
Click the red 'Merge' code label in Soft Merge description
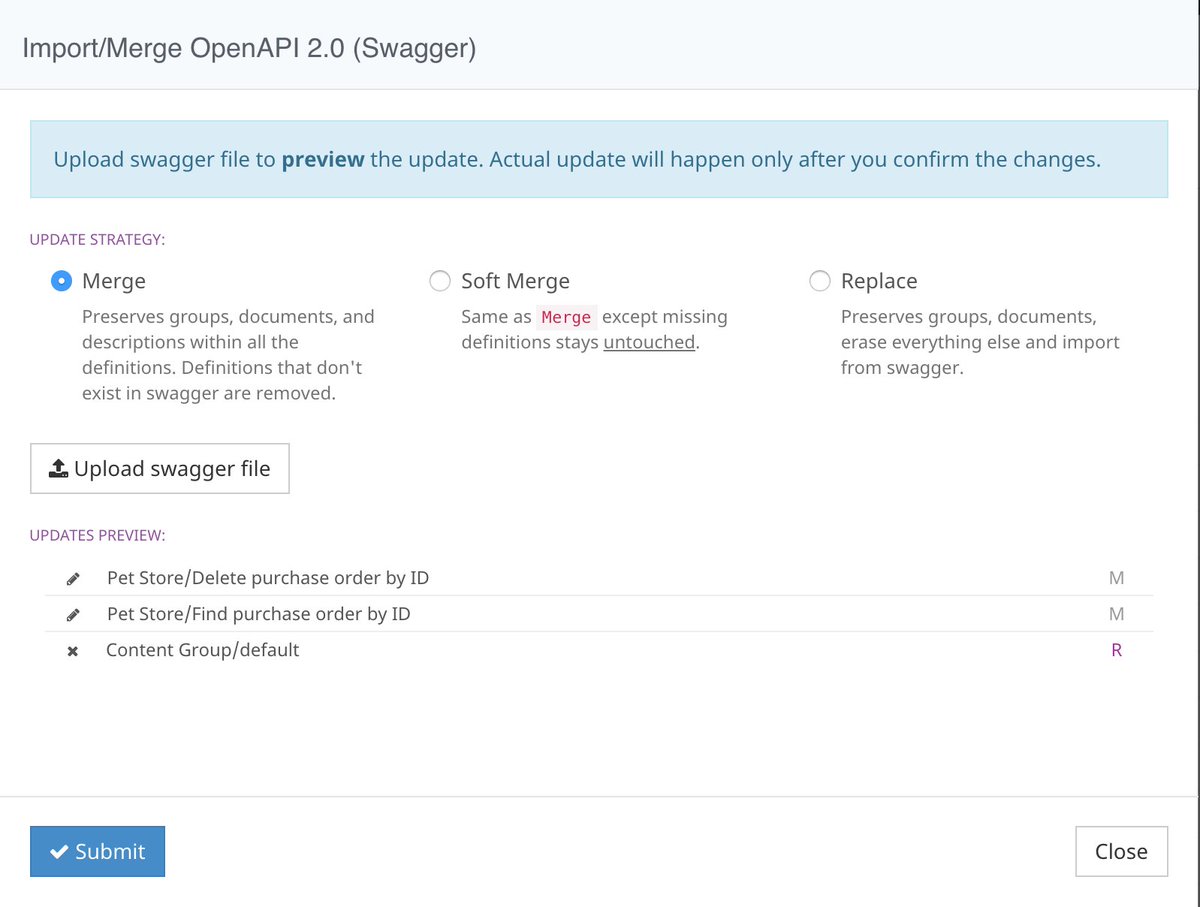[x=566, y=317]
